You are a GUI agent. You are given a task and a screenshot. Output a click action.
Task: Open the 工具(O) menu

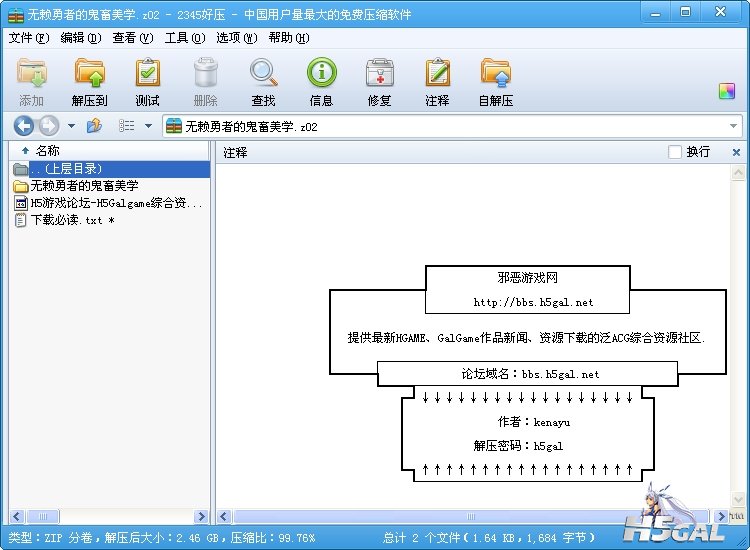click(x=185, y=38)
